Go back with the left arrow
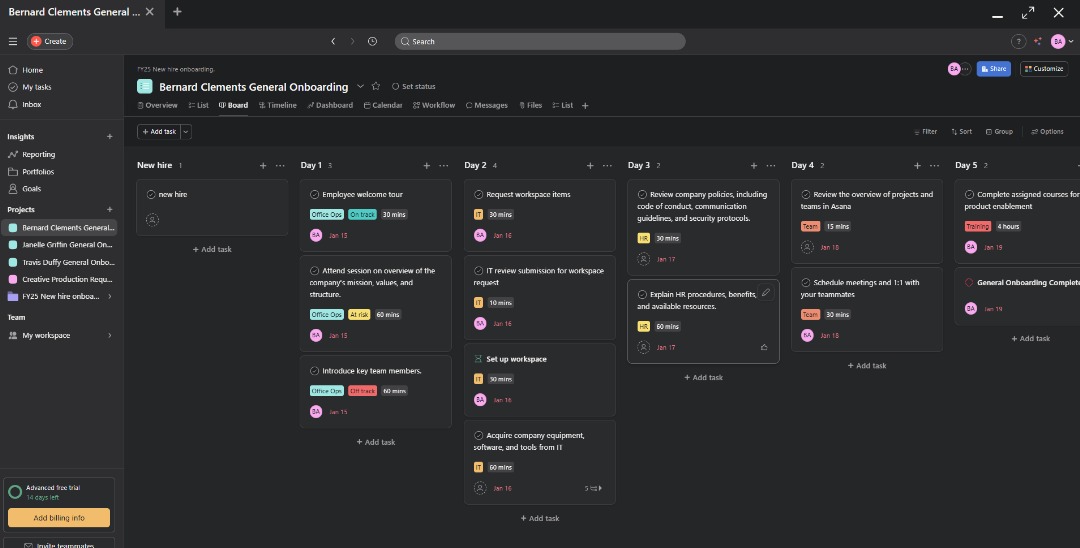This screenshot has width=1080, height=548. (333, 41)
